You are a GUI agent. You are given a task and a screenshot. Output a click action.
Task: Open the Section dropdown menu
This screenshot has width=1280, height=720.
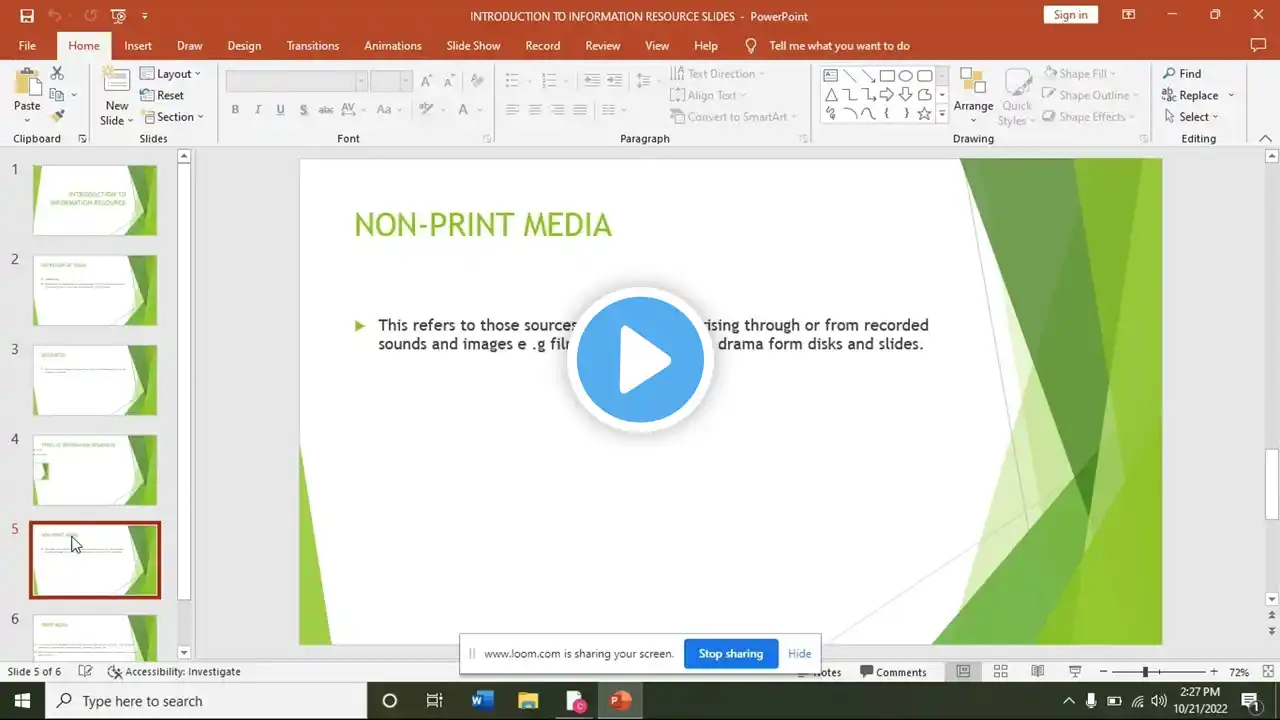(x=173, y=117)
